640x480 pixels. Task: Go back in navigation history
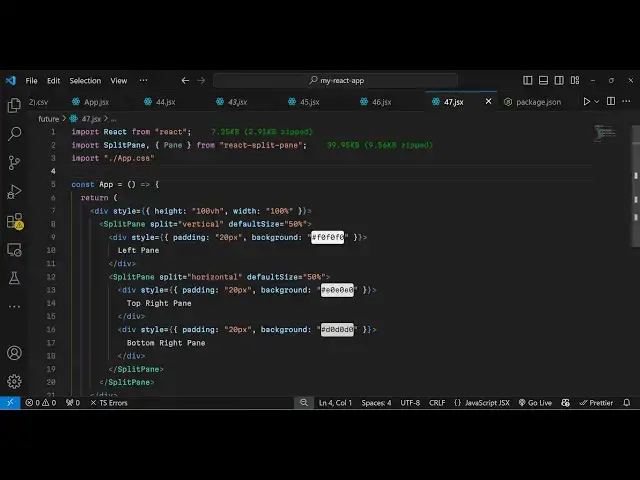point(185,80)
